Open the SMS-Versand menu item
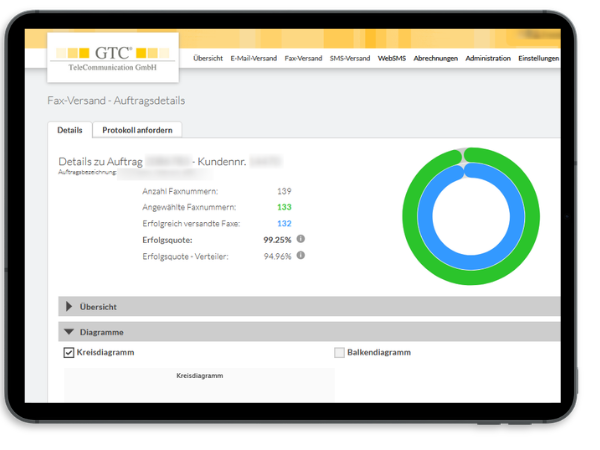 [x=350, y=59]
